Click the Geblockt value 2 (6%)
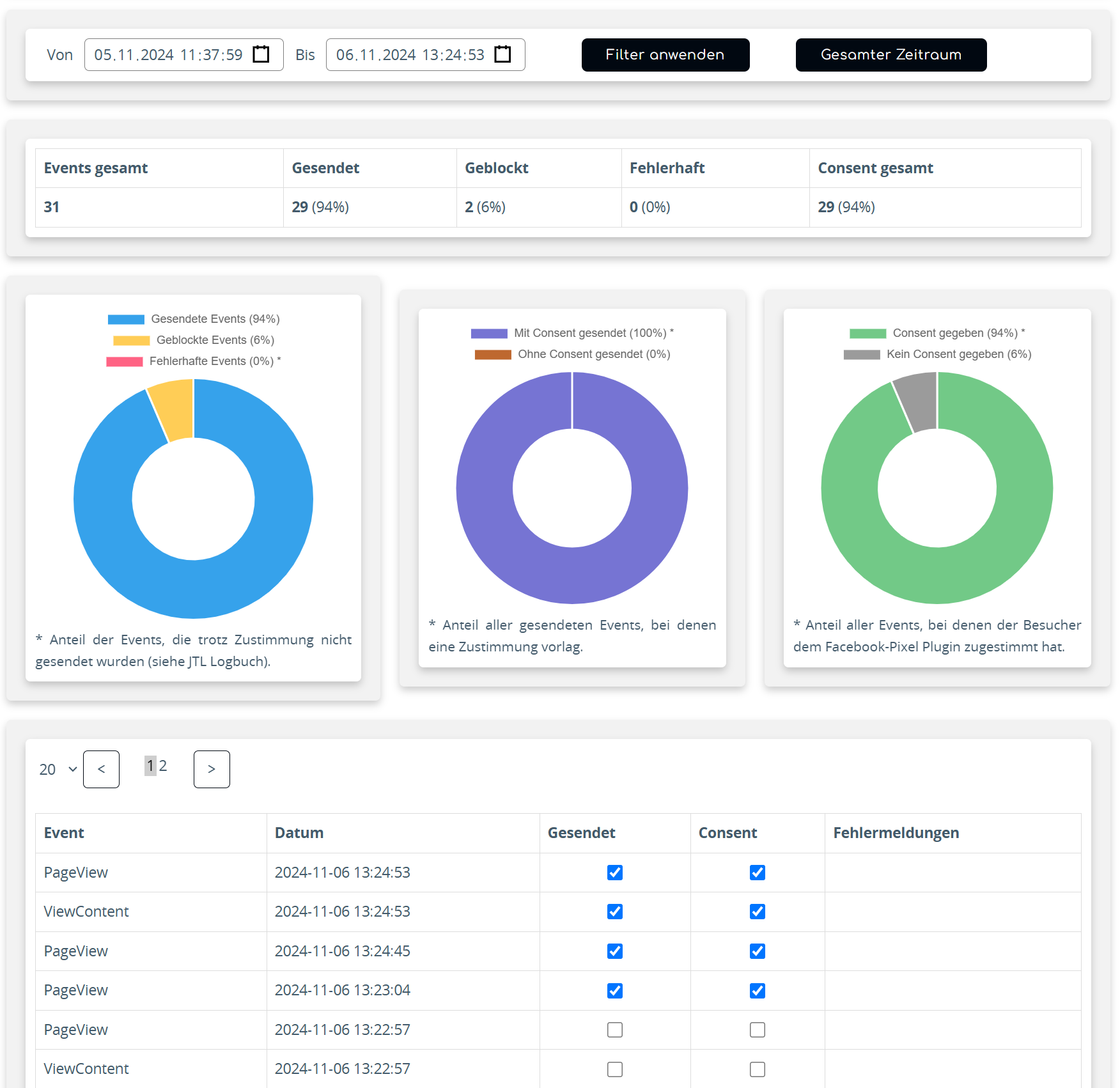1120x1088 pixels. point(485,207)
